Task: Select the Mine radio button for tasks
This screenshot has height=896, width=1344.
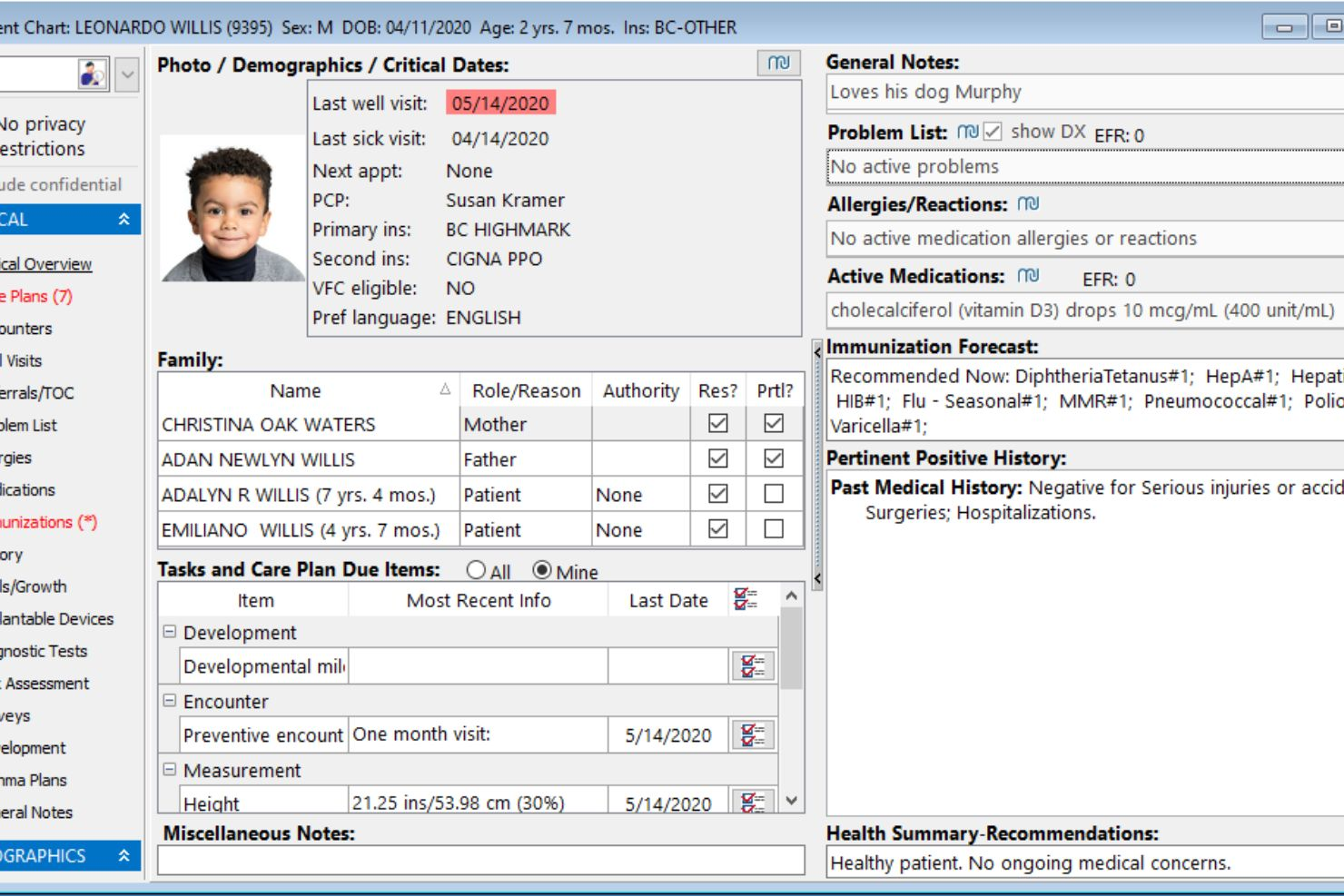Action: click(x=542, y=570)
